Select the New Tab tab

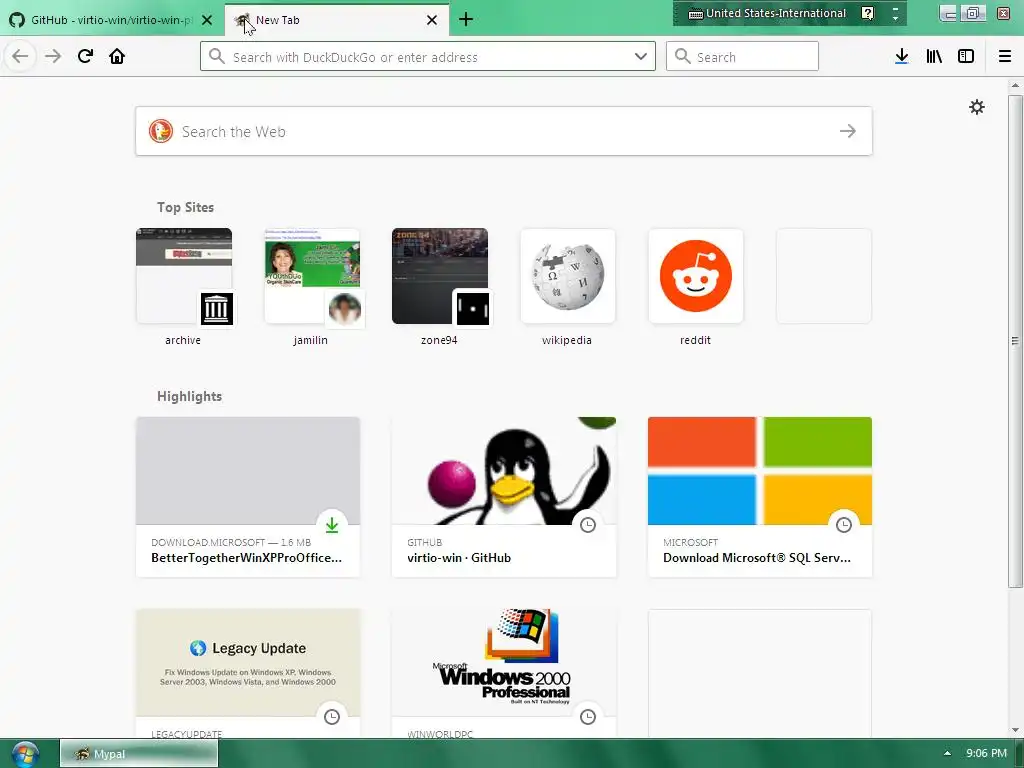336,20
